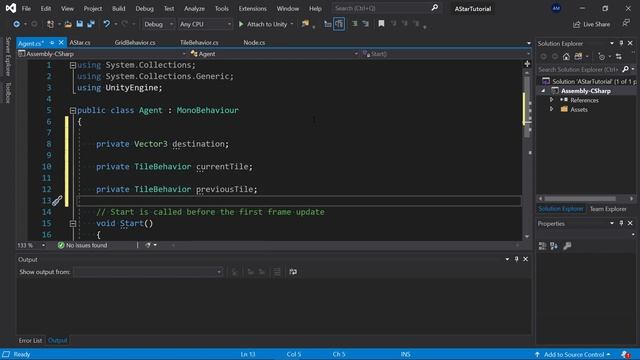Image resolution: width=640 pixels, height=360 pixels.
Task: Click the notifications icon in status bar
Action: [626, 354]
